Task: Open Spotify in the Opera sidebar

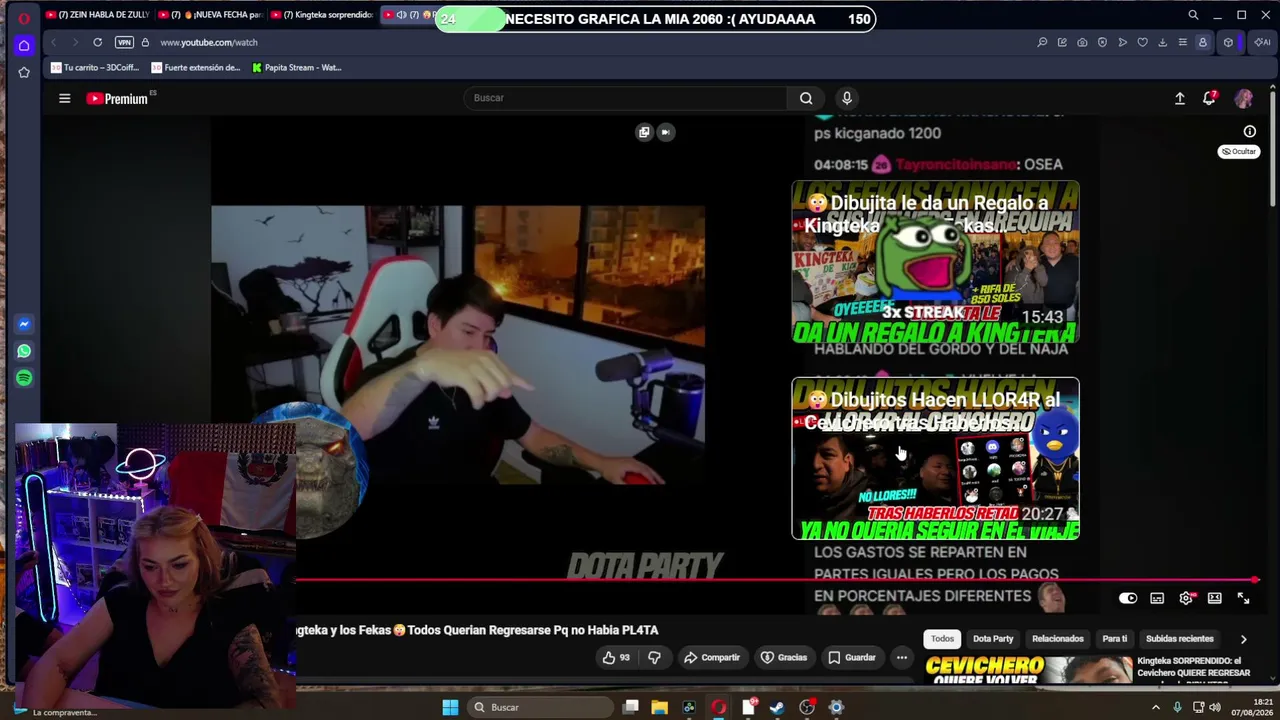Action: point(24,378)
